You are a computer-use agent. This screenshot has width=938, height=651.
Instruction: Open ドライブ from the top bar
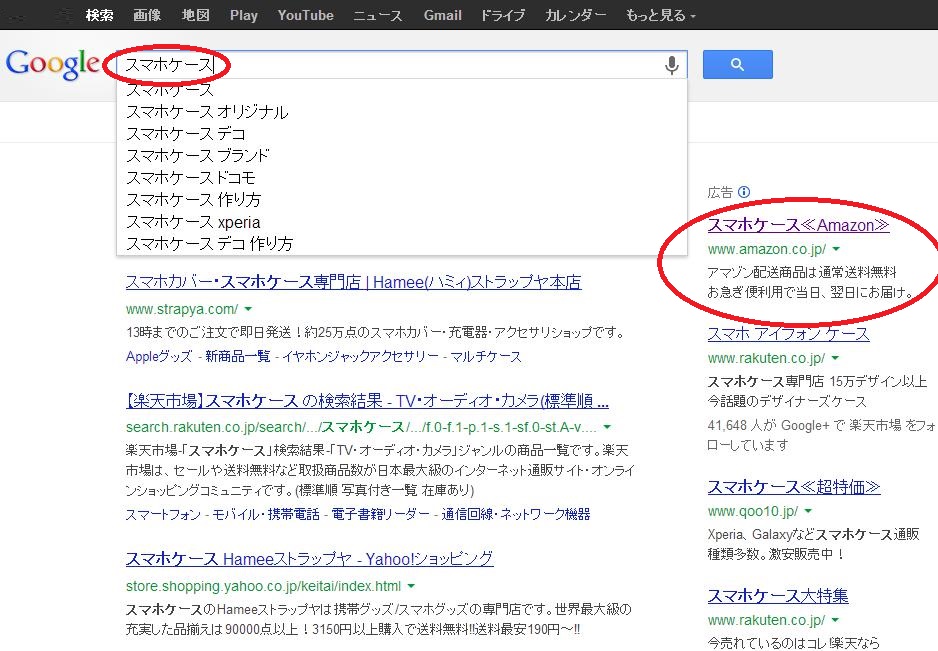pyautogui.click(x=503, y=15)
